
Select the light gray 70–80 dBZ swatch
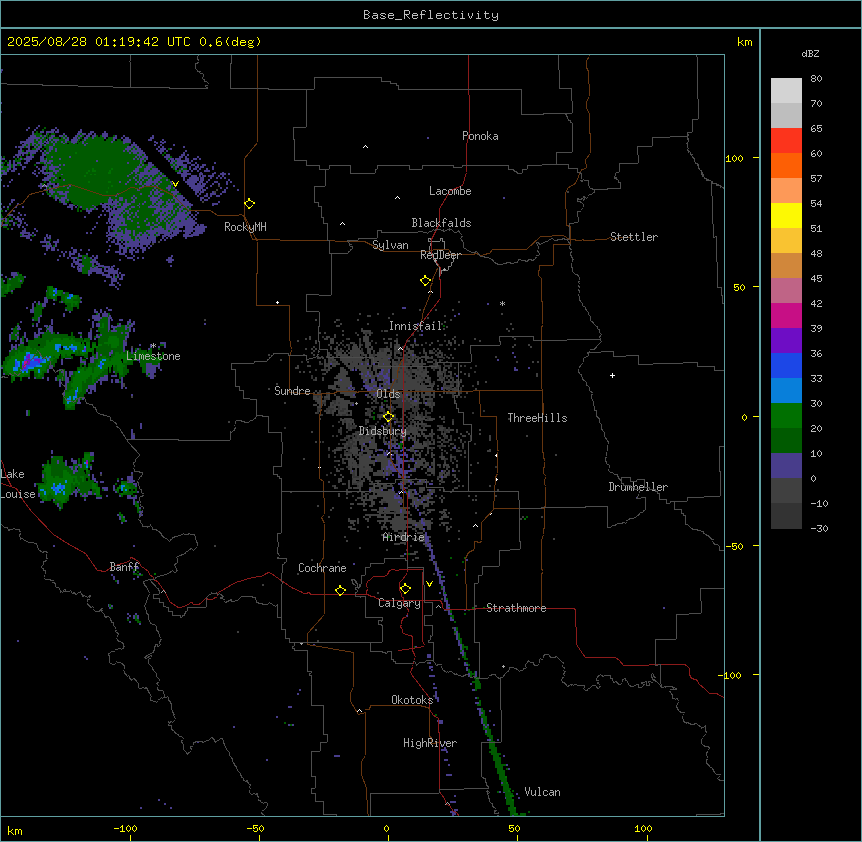tap(786, 91)
